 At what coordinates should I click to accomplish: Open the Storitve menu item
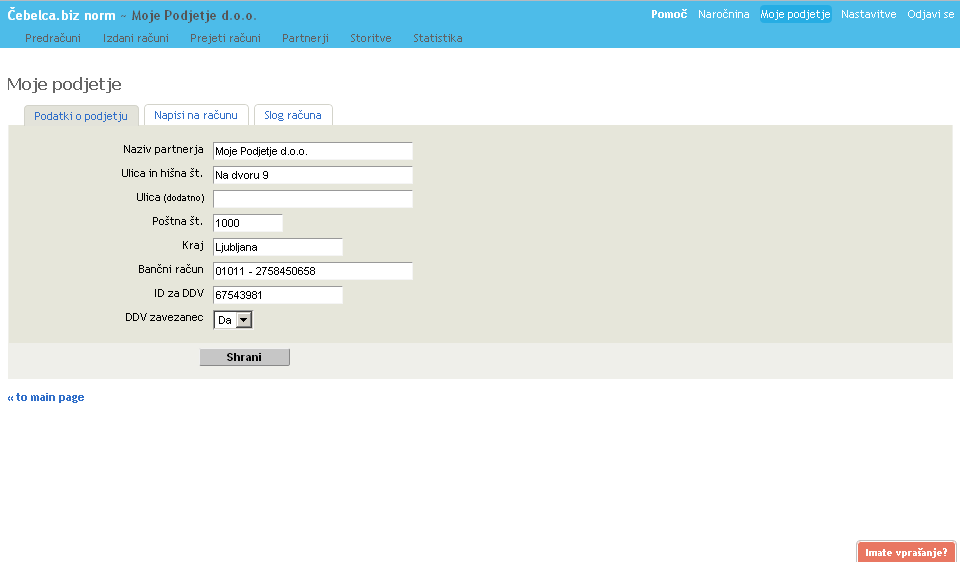(x=370, y=38)
